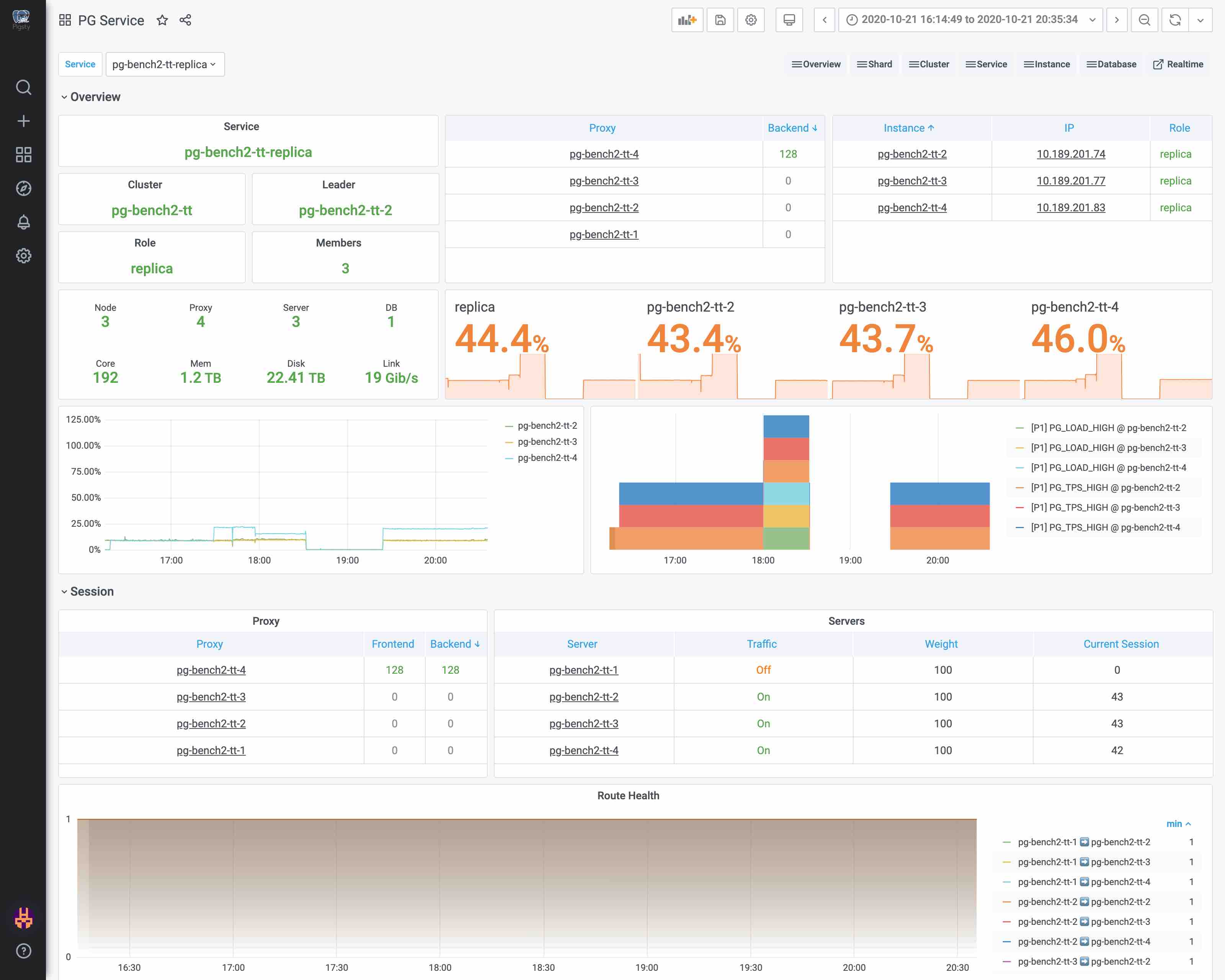Screen dimensions: 1225x980
Task: Open the Instance navigation menu
Action: [x=1046, y=64]
